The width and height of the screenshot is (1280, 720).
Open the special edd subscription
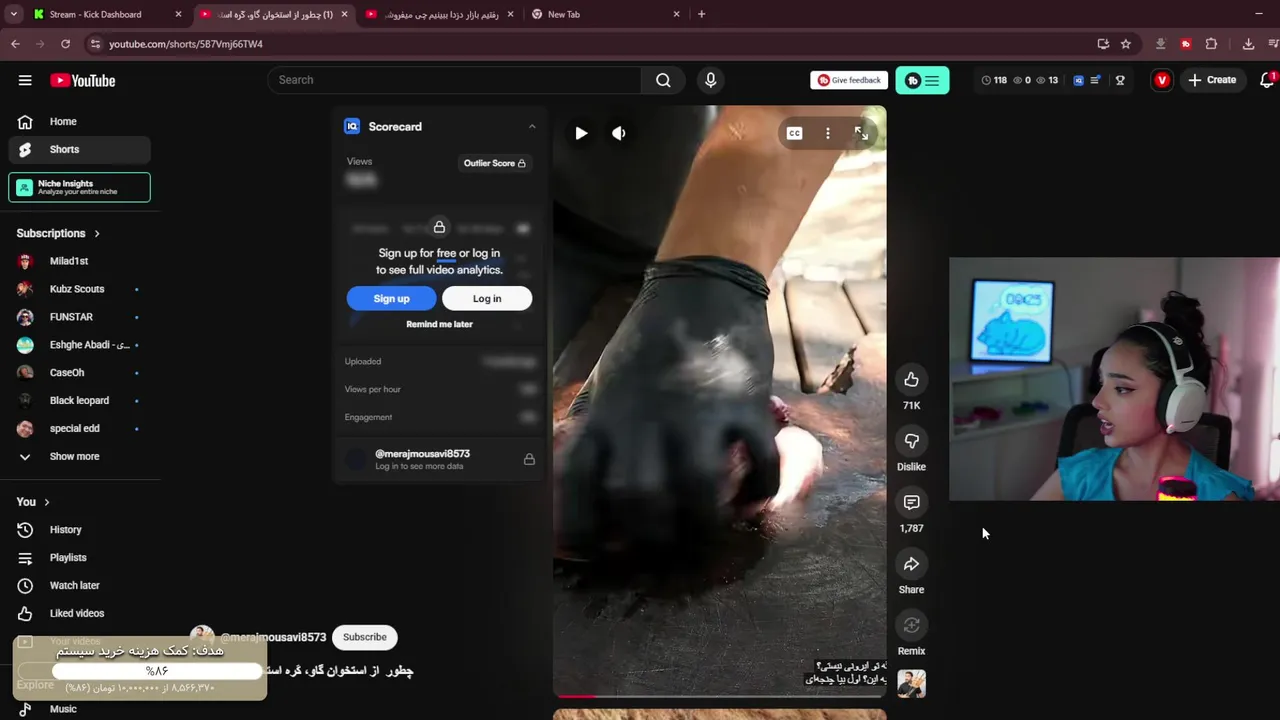click(x=80, y=428)
